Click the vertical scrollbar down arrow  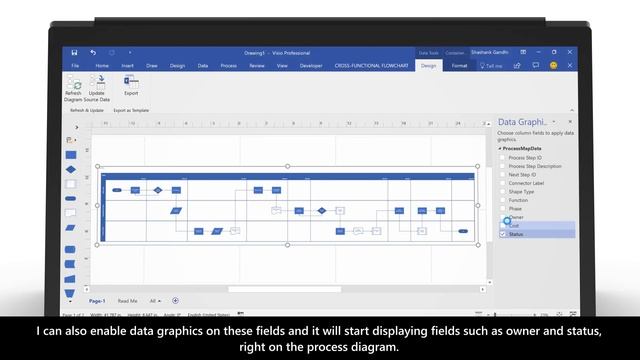(489, 282)
